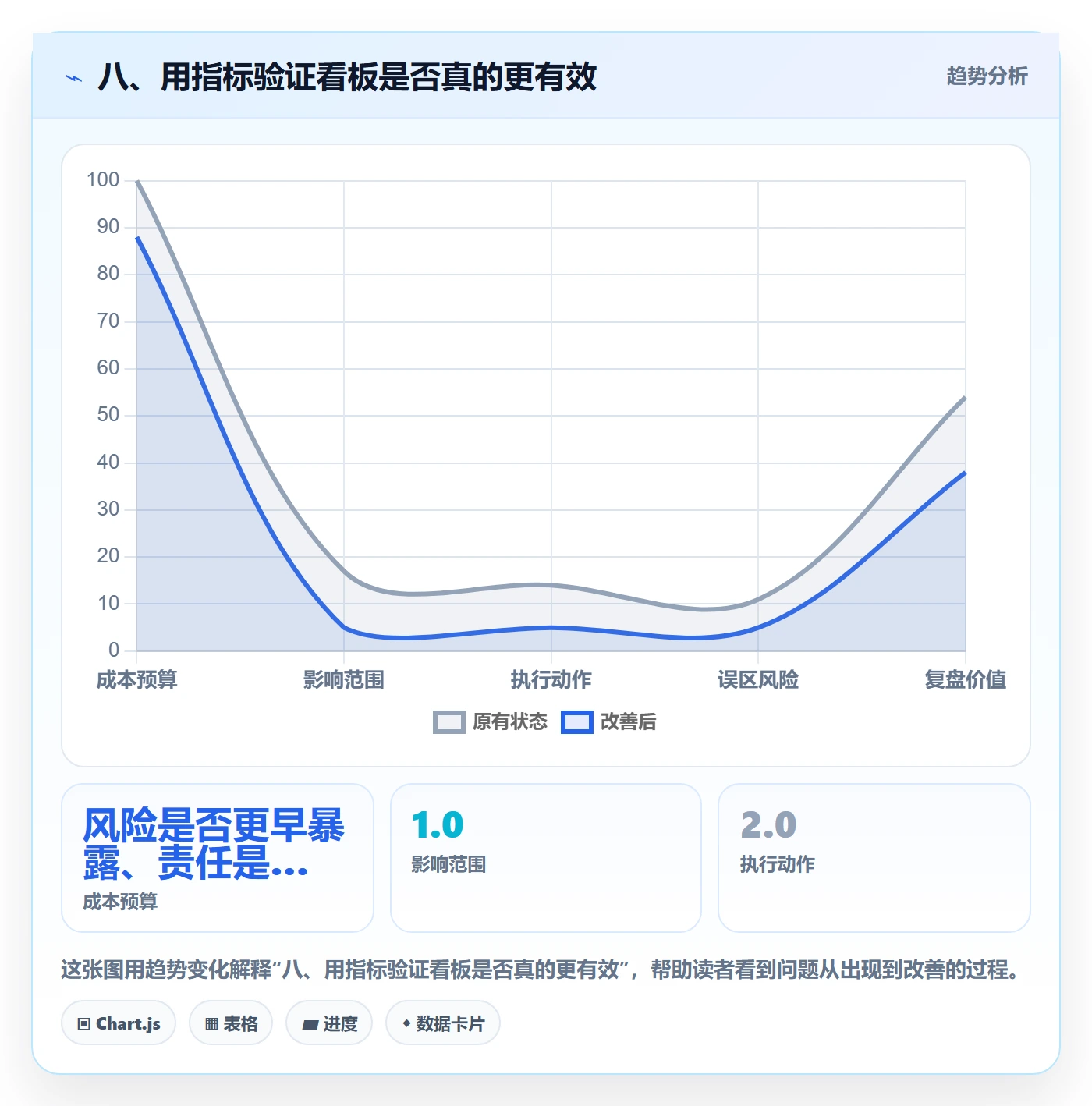
Task: Click the diamond icon in 数据卡片 tag
Action: click(x=406, y=1023)
